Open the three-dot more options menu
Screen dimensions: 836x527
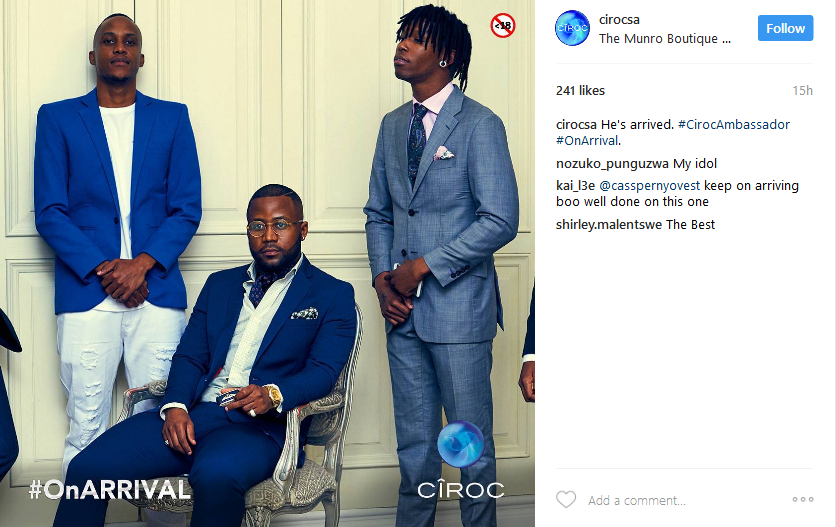[x=802, y=500]
